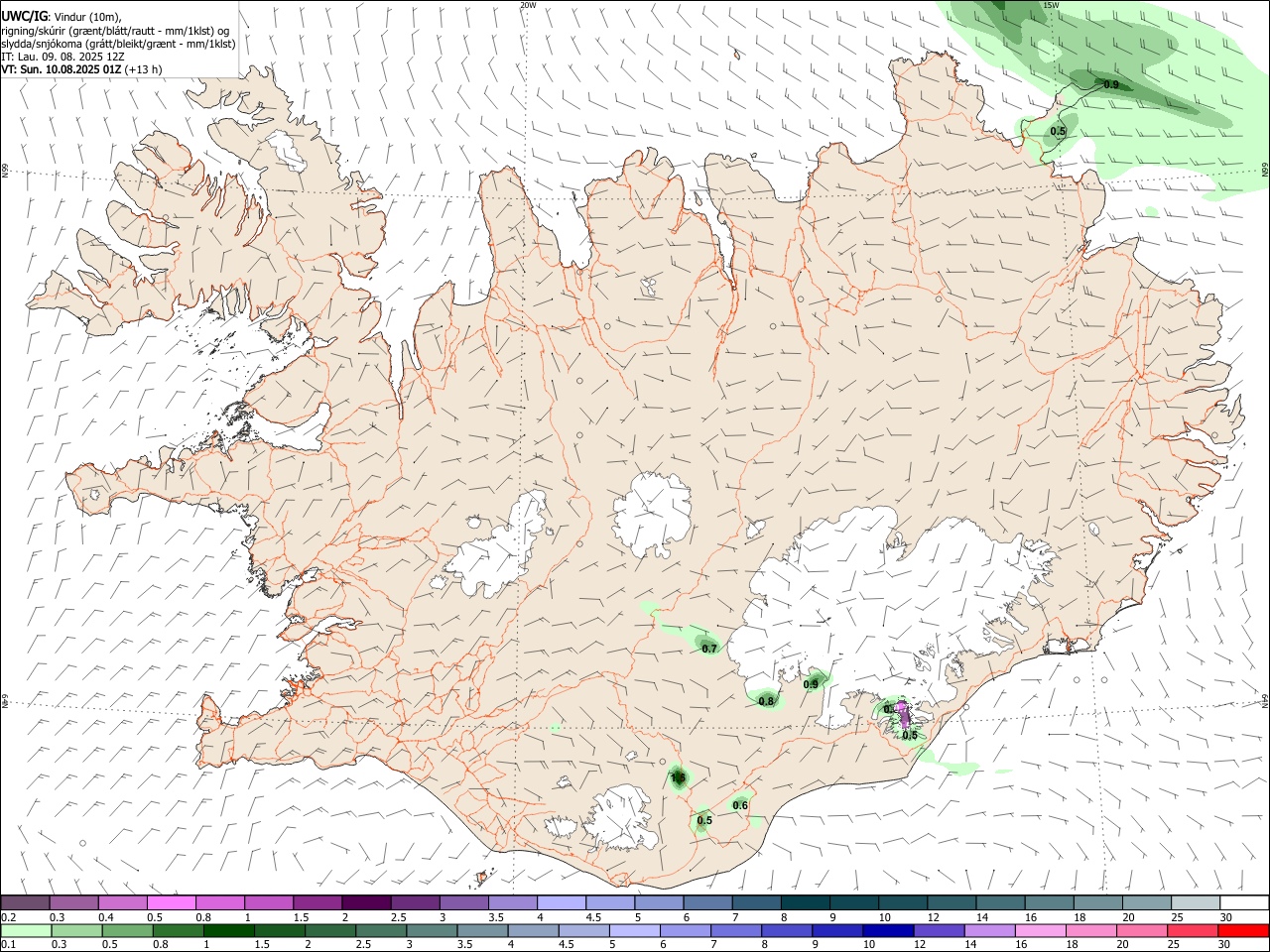1270x952 pixels.
Task: Select the dark teal swatch labeled 8, upper row
Action: pyautogui.click(x=806, y=902)
